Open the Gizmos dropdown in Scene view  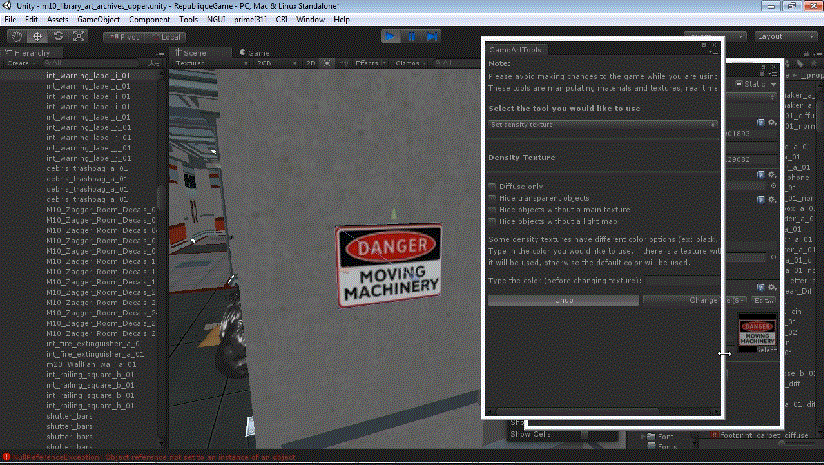pyautogui.click(x=410, y=64)
